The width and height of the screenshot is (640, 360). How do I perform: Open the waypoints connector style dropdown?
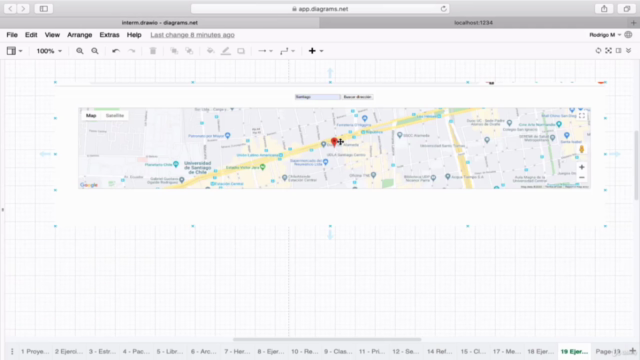point(287,51)
